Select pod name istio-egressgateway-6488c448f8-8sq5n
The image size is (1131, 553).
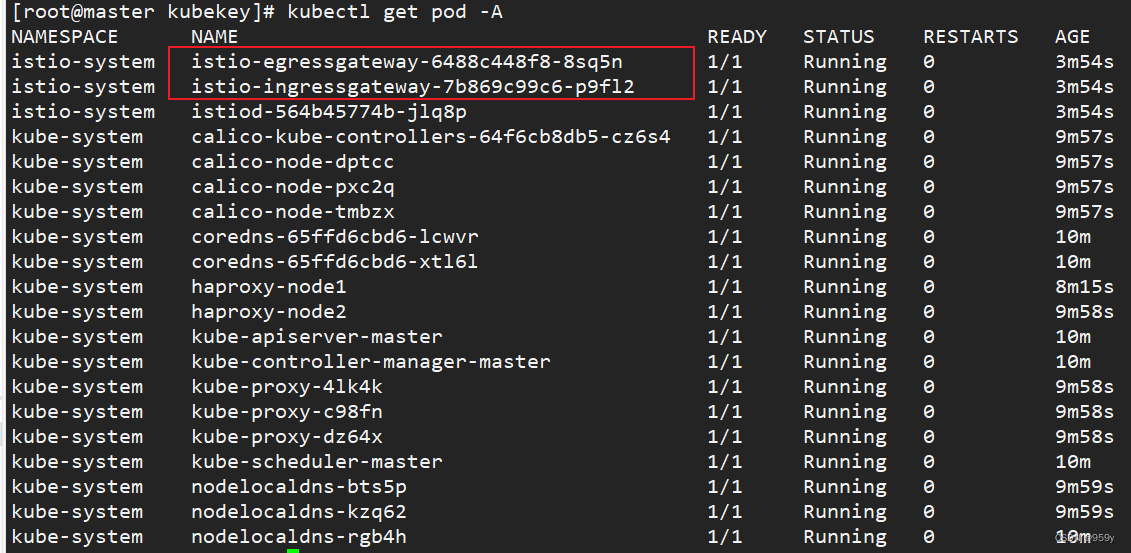[407, 62]
